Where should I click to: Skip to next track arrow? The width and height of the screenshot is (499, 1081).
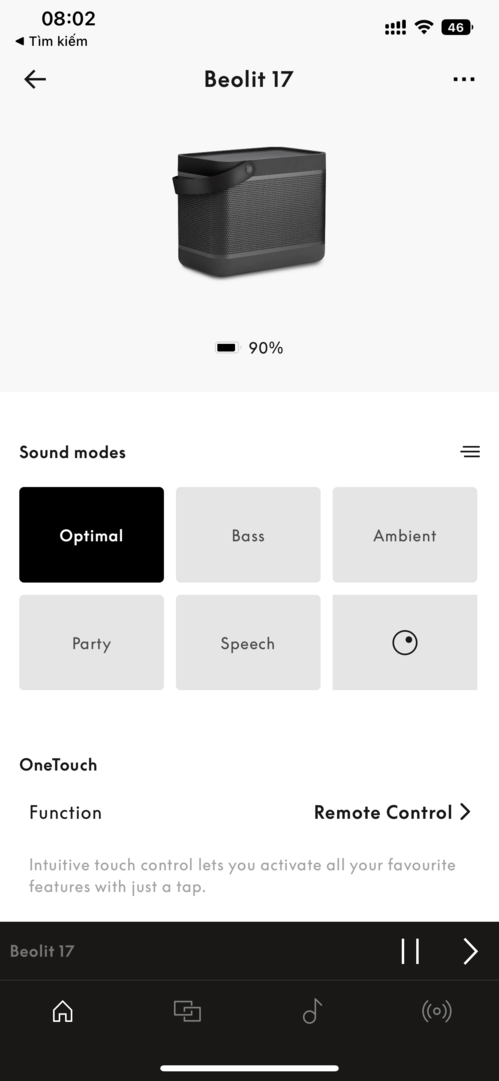[470, 951]
